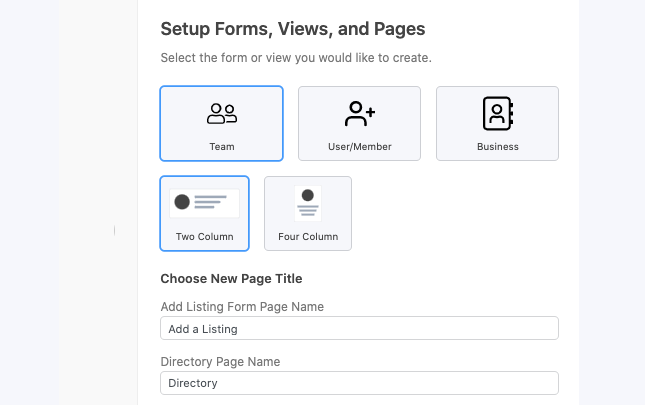Focus the Add a Listing text field
Screen dimensions: 645x405
pos(360,328)
